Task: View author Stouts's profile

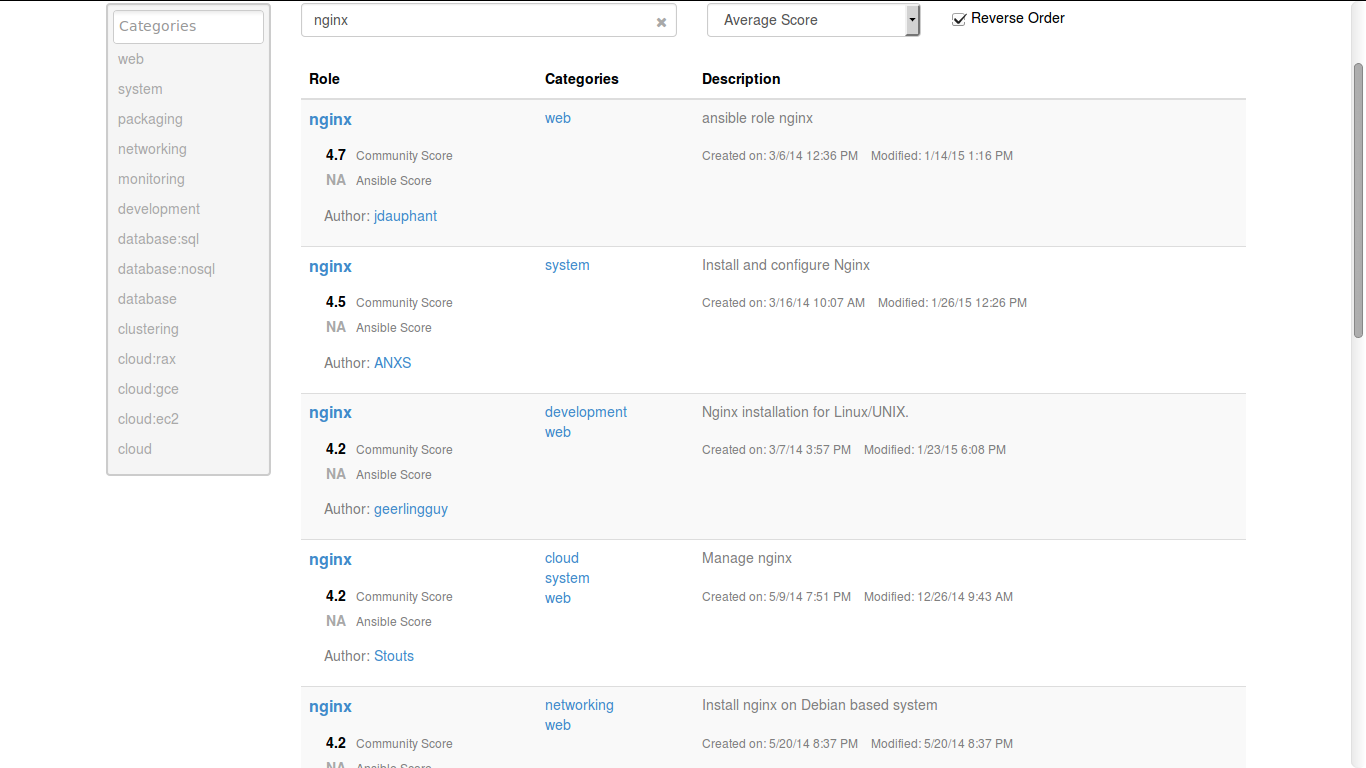Action: [x=394, y=656]
